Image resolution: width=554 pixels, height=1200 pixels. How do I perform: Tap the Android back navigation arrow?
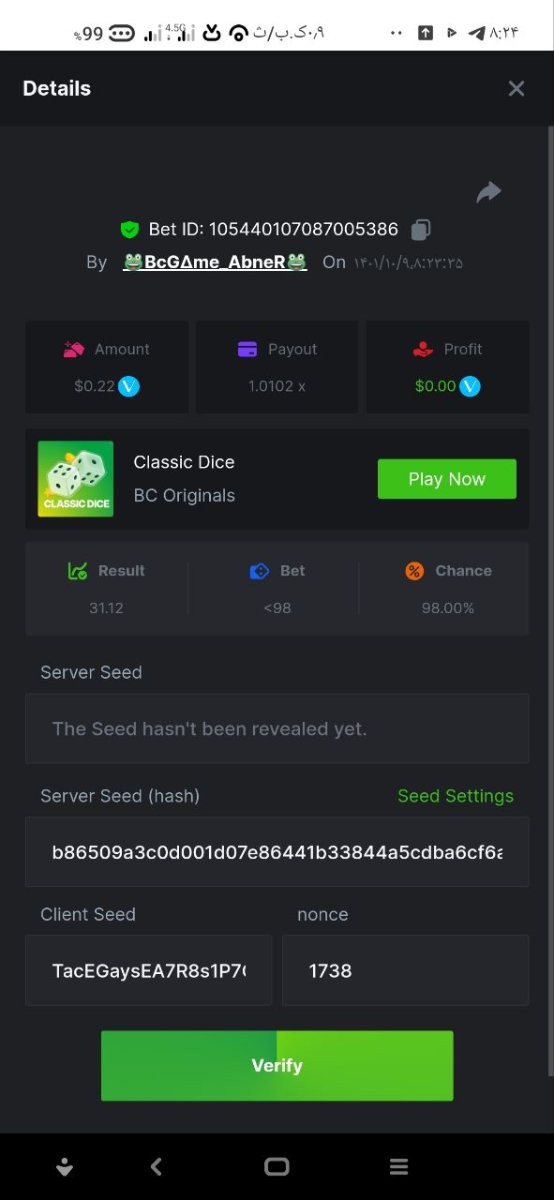(x=155, y=1166)
